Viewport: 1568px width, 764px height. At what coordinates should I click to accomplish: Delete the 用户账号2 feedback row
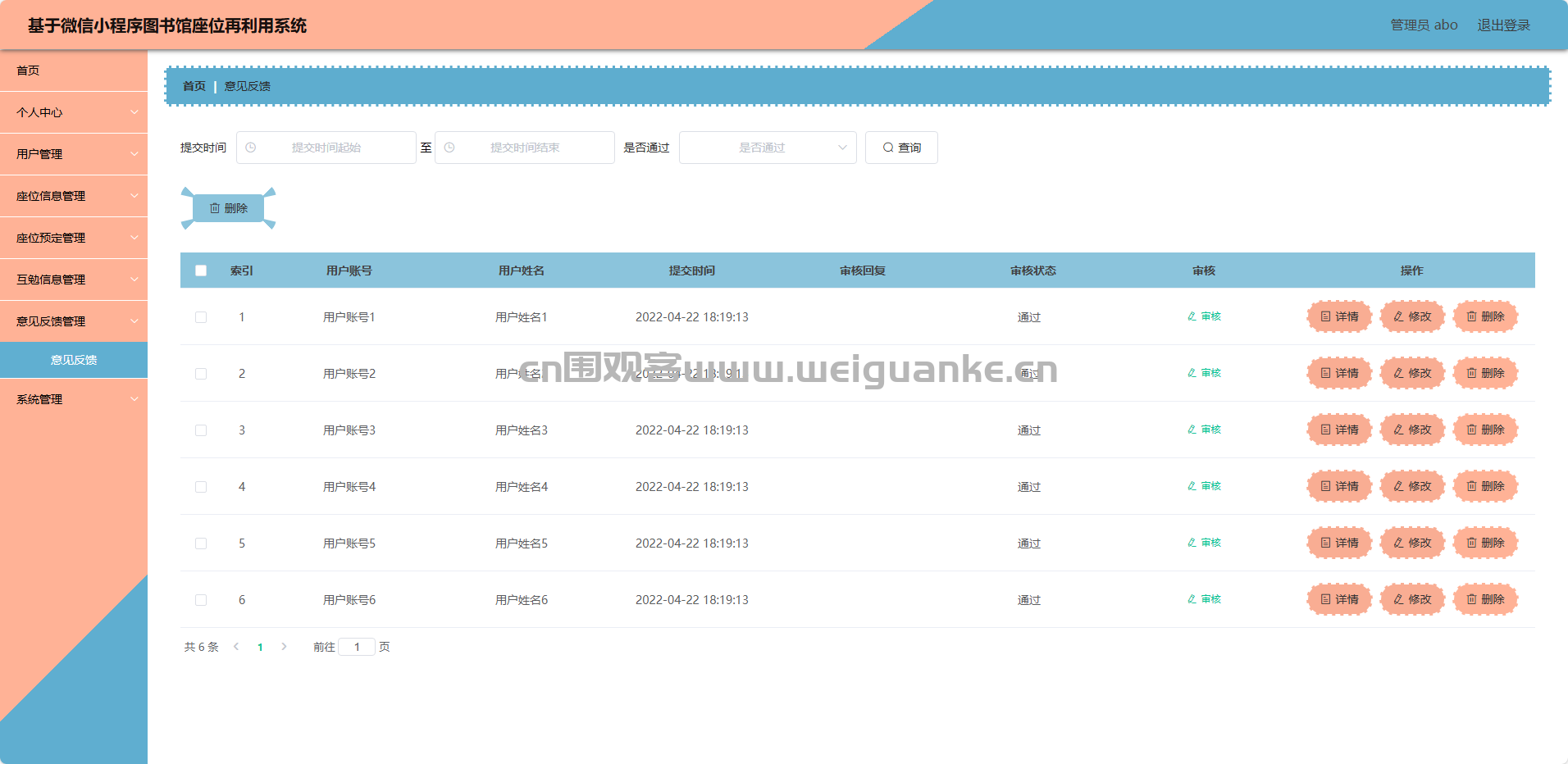1485,373
